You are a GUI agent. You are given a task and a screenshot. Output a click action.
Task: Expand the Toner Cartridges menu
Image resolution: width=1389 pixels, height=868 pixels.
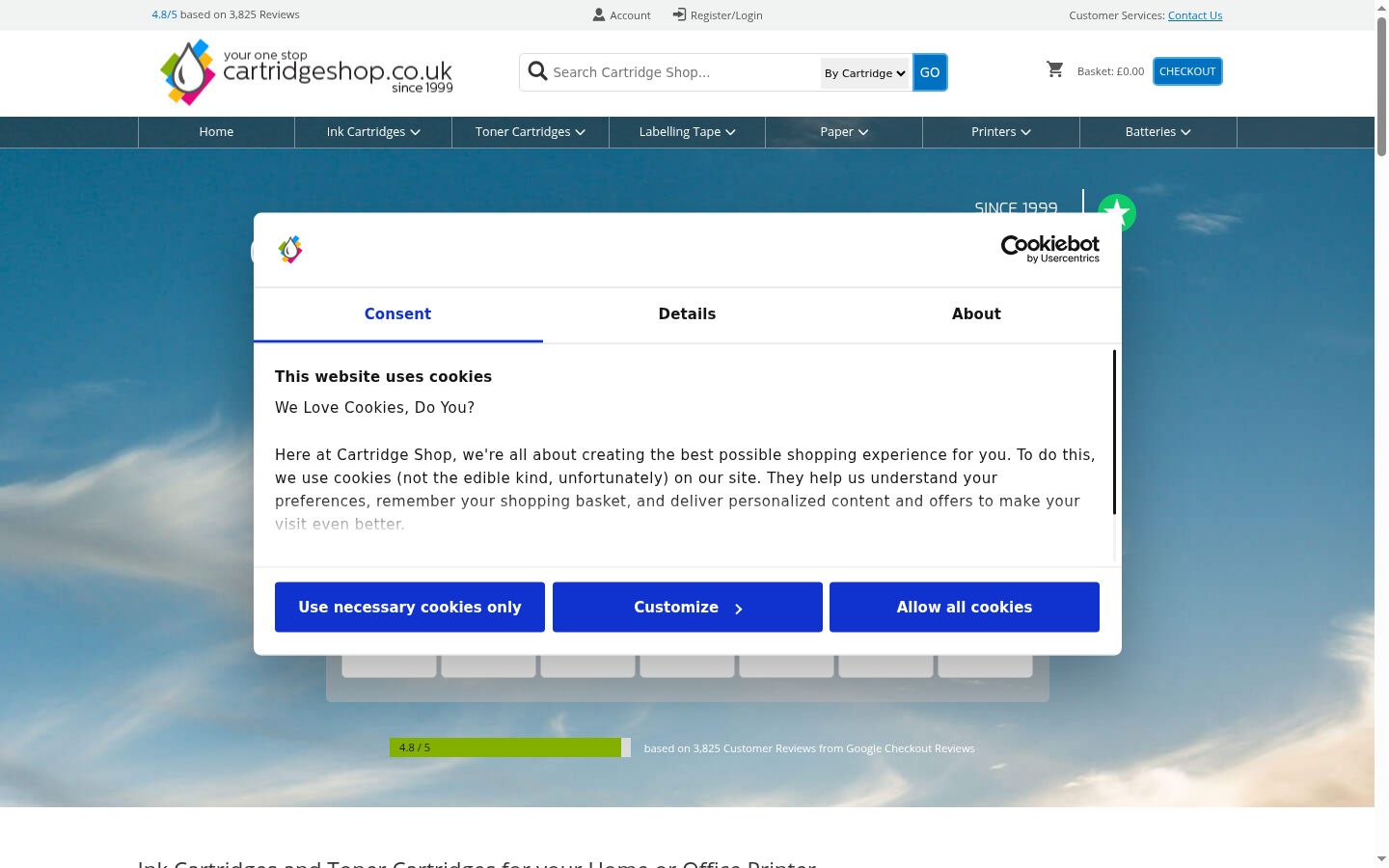[x=531, y=132]
